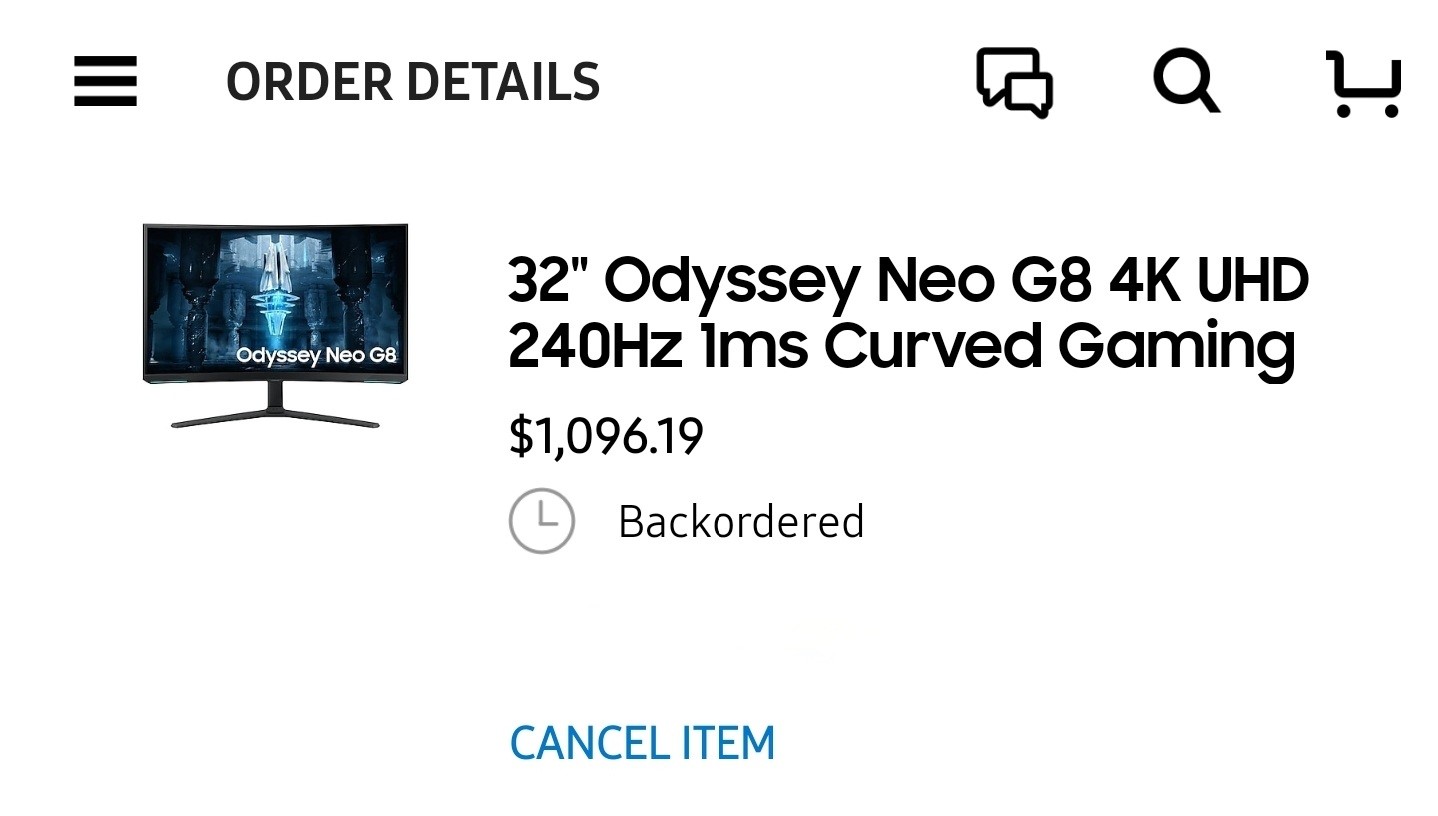Open the chat support bubbles icon
The width and height of the screenshot is (1438, 816).
tap(1014, 82)
